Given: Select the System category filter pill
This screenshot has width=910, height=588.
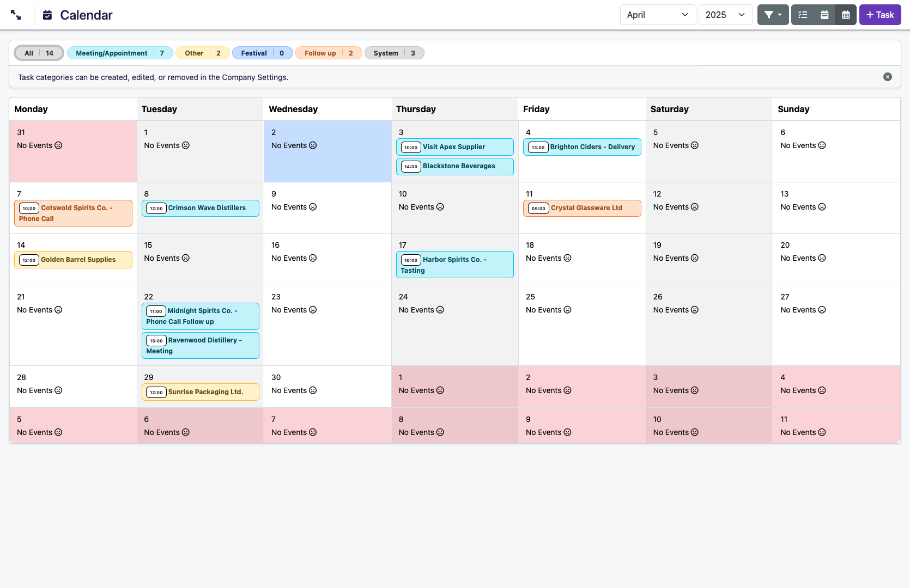Looking at the screenshot, I should 394,53.
